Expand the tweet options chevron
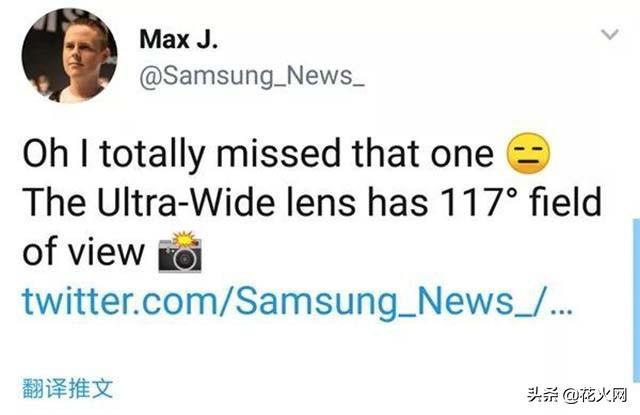This screenshot has height=415, width=640. 610,34
